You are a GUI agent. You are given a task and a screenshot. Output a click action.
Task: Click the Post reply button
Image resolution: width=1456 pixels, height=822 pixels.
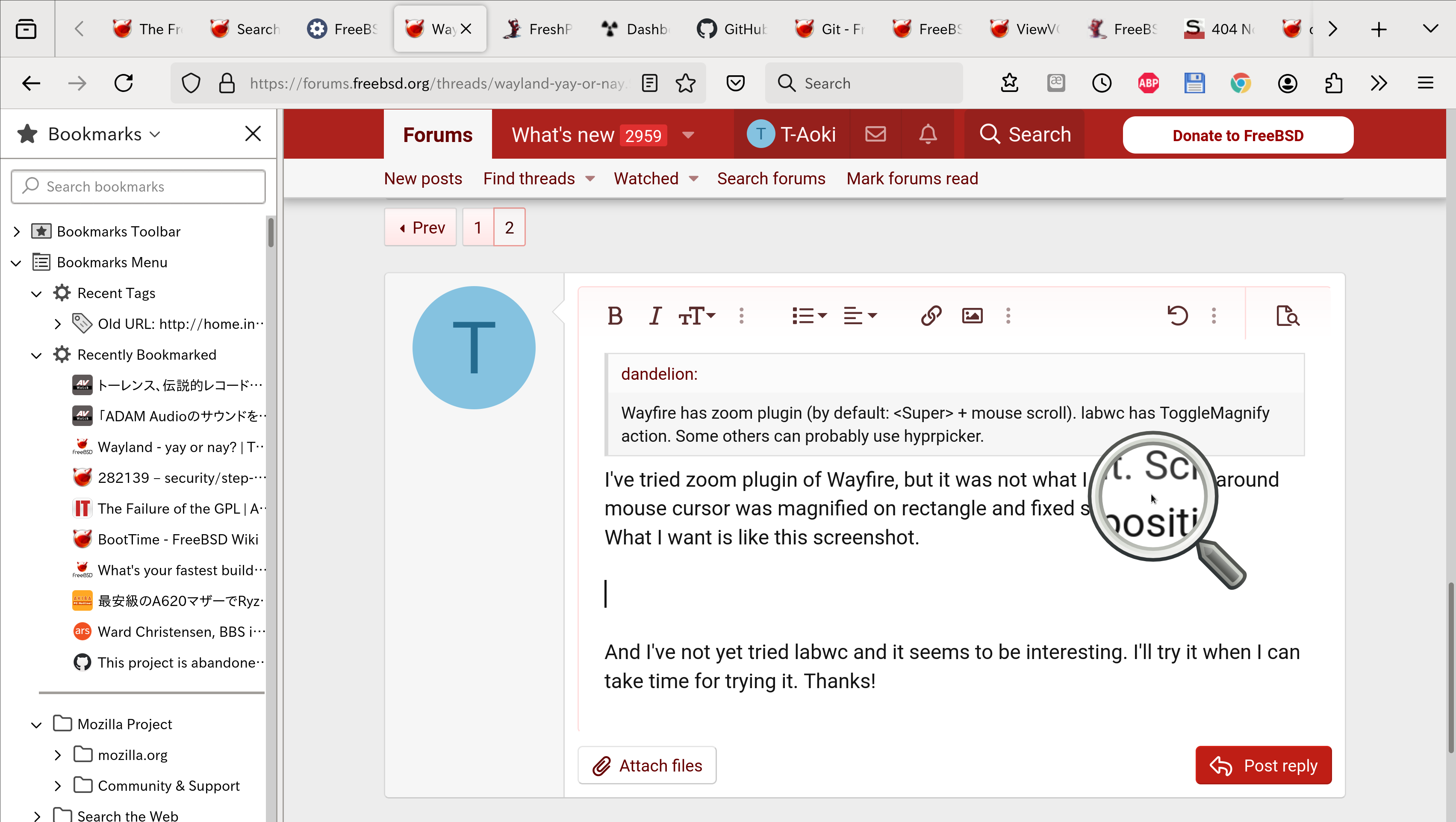[1263, 766]
